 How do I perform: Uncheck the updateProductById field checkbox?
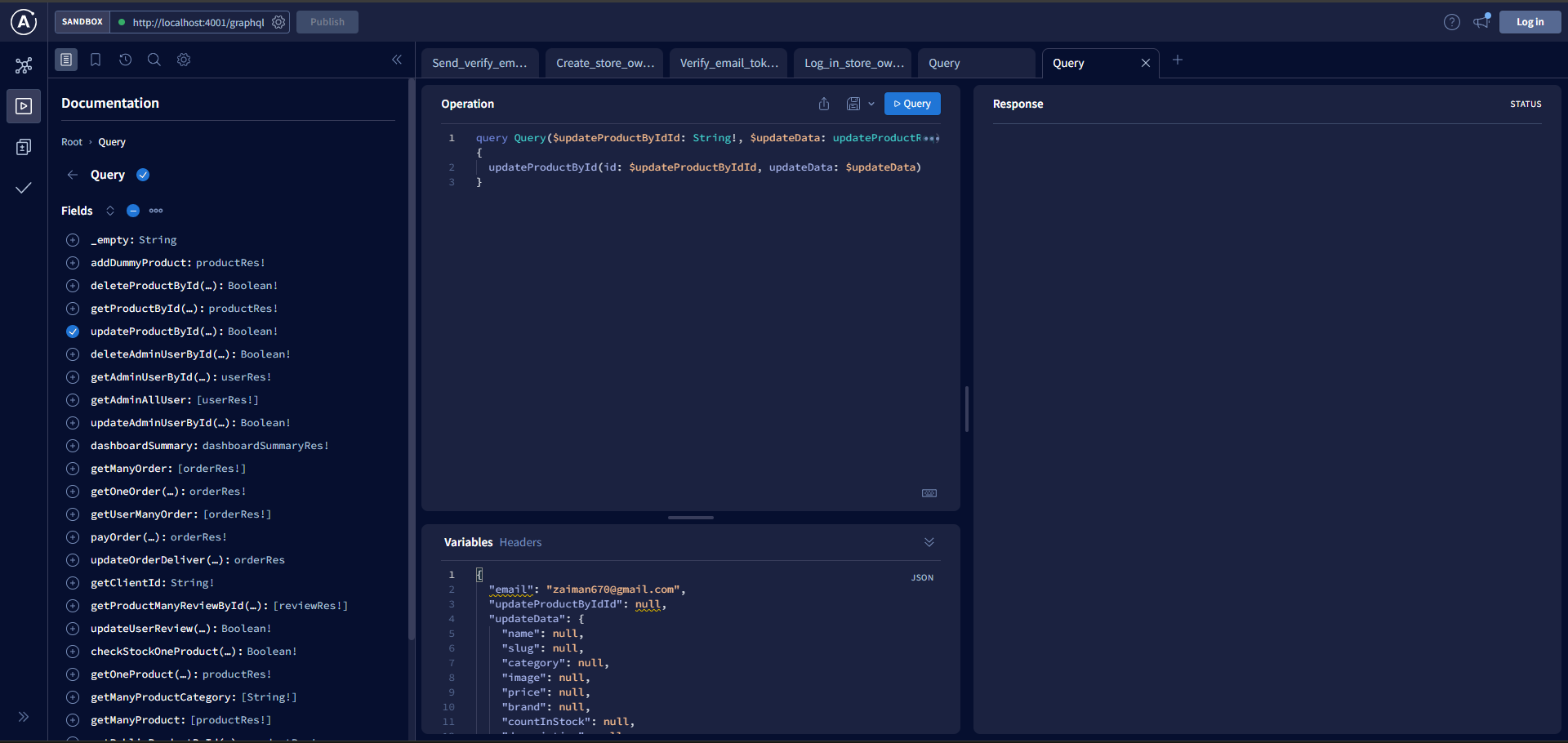72,331
